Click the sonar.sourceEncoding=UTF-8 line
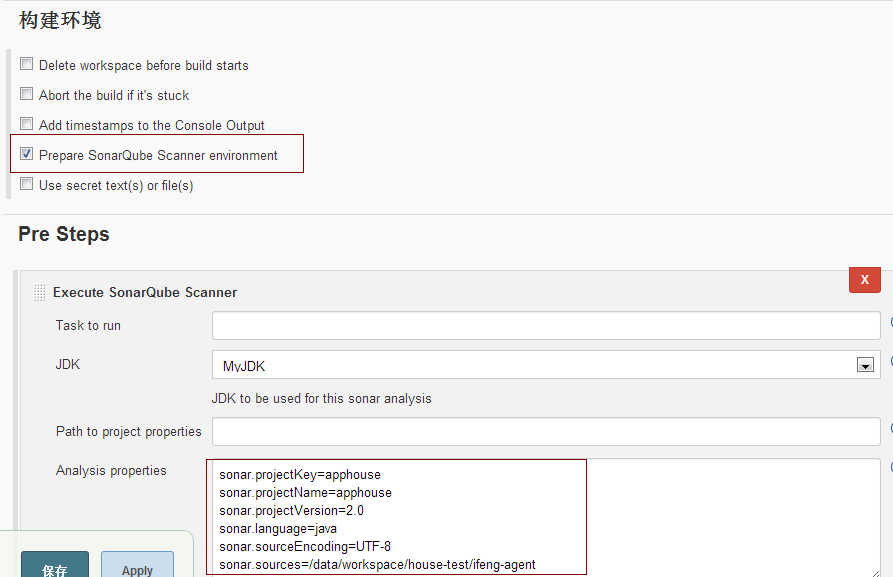 pos(305,547)
